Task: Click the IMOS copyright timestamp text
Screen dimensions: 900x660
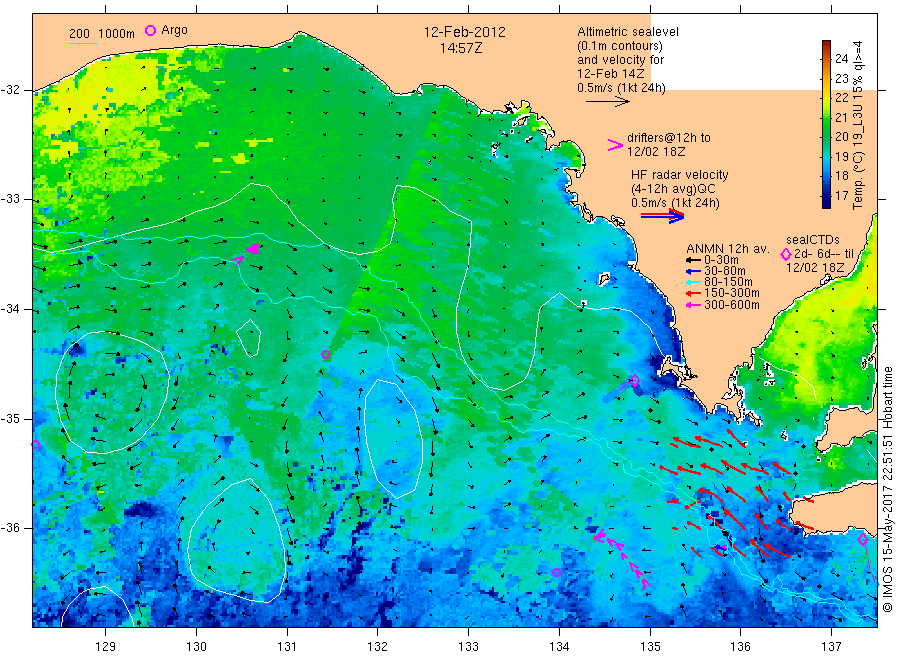Action: pos(887,488)
